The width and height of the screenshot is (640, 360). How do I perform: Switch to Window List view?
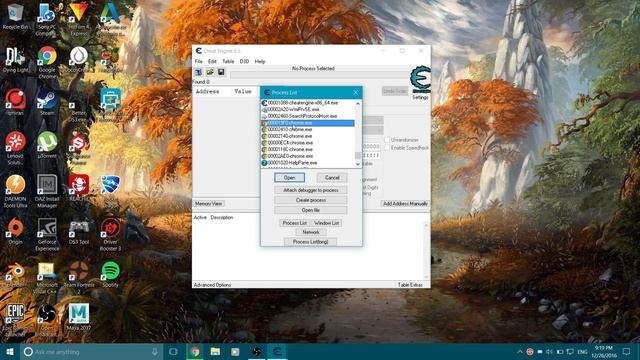coord(327,223)
